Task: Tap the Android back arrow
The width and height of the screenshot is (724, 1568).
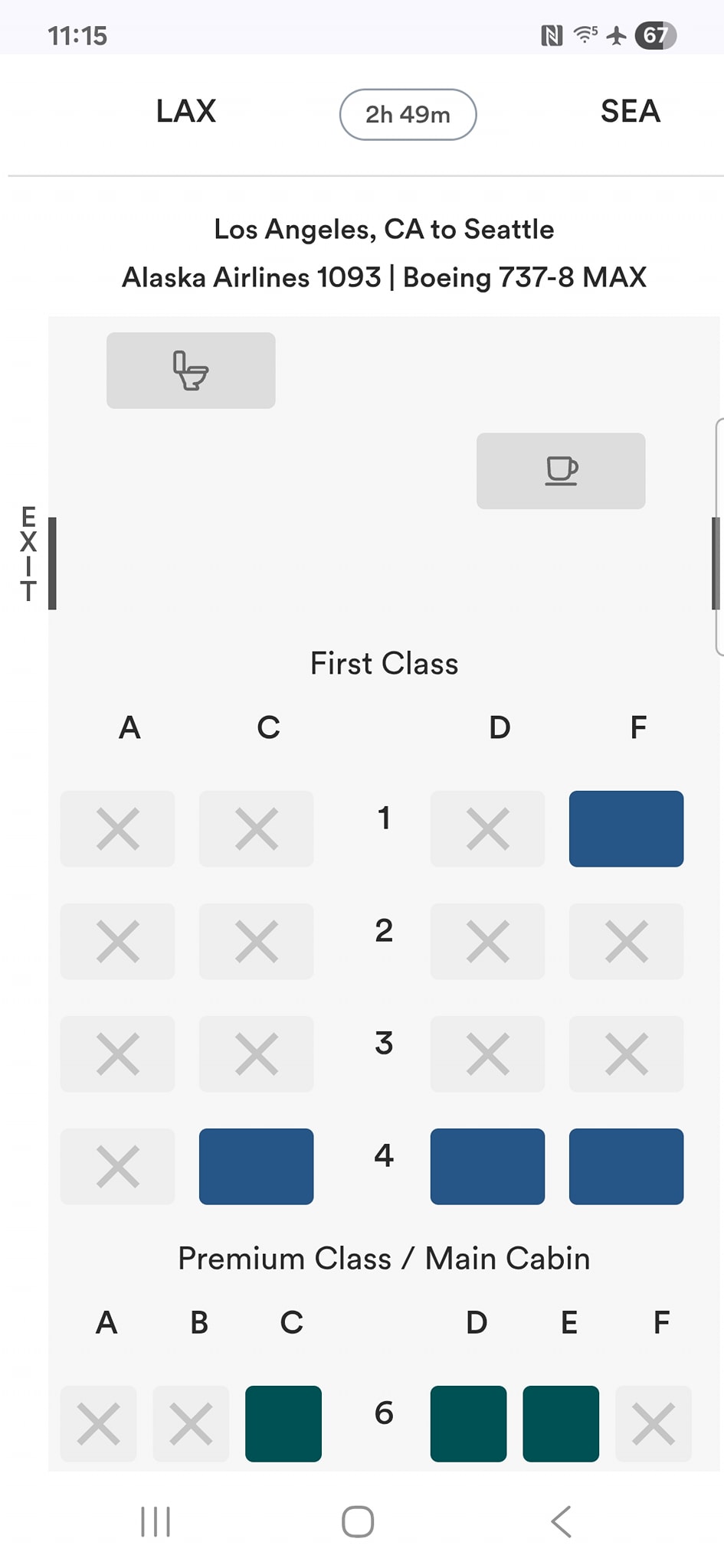Action: point(562,1521)
